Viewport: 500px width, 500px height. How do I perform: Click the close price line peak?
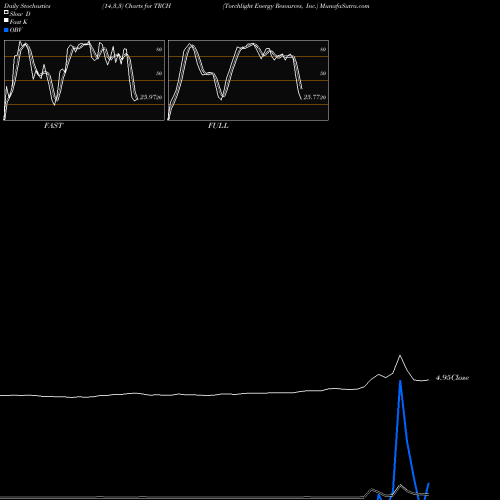point(400,356)
